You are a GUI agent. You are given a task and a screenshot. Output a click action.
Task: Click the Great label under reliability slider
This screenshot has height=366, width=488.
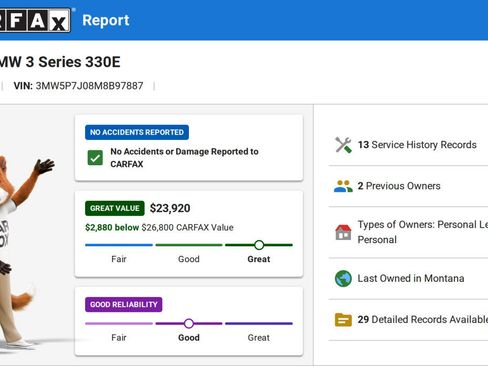coord(259,338)
